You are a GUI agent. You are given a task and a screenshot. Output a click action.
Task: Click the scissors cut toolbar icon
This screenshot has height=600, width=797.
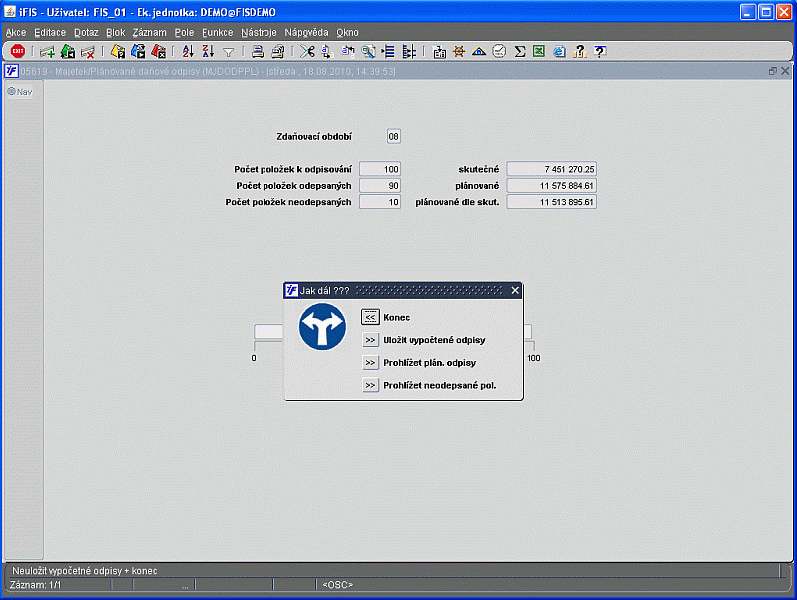(x=307, y=51)
